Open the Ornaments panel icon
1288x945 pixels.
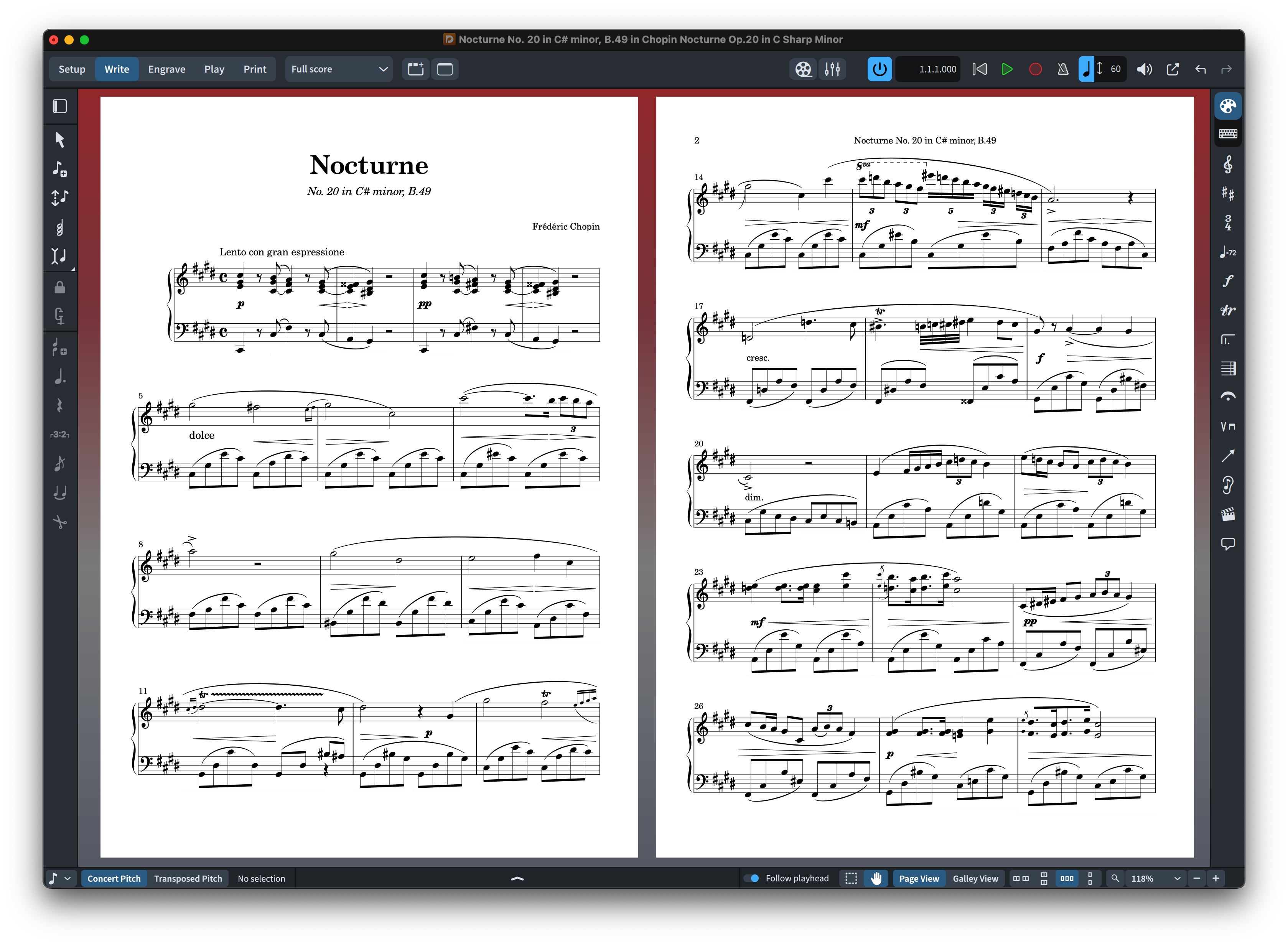point(1227,310)
